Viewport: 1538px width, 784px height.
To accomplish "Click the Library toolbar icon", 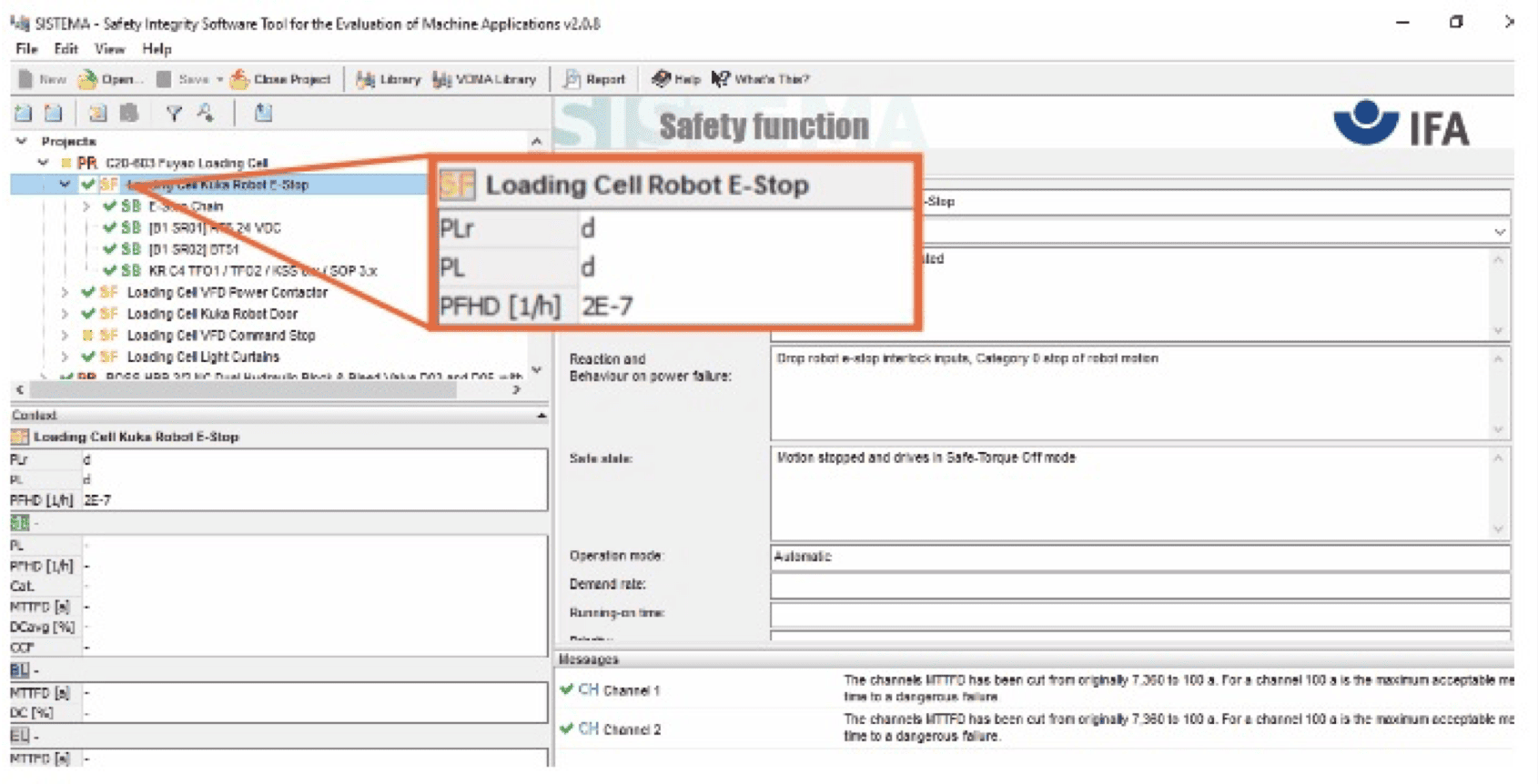I will (366, 79).
